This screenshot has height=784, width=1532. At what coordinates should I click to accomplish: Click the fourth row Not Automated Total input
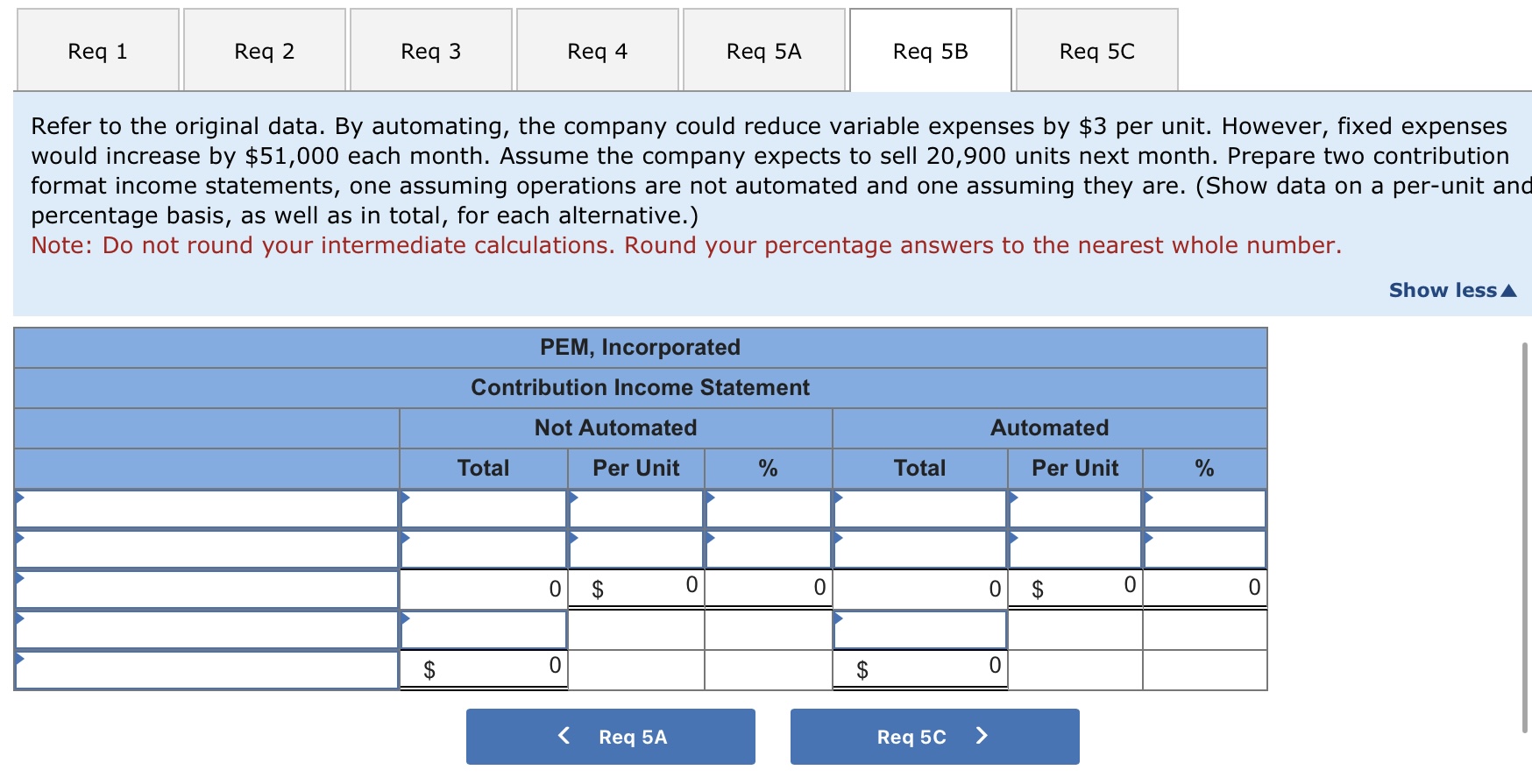pyautogui.click(x=483, y=627)
